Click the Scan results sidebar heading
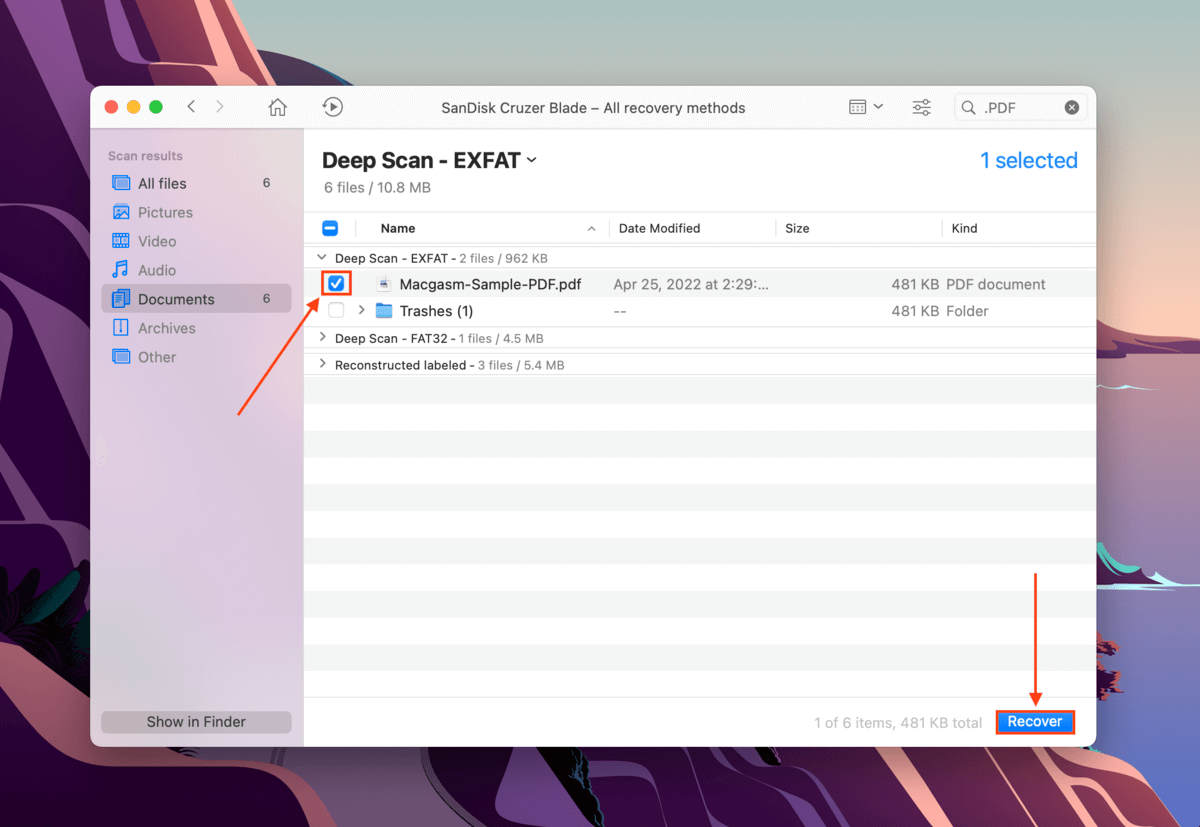This screenshot has width=1200, height=827. click(145, 156)
